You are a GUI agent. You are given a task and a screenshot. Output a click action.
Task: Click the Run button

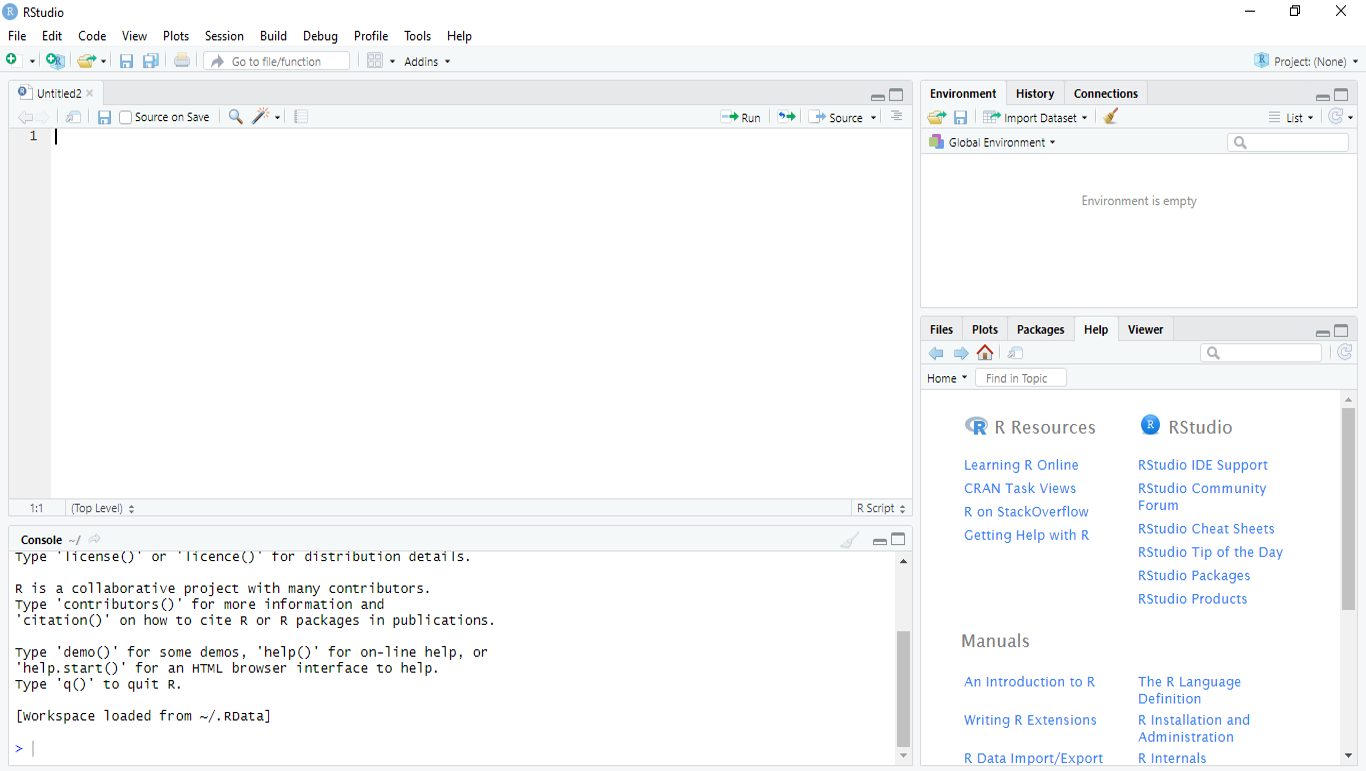click(741, 117)
